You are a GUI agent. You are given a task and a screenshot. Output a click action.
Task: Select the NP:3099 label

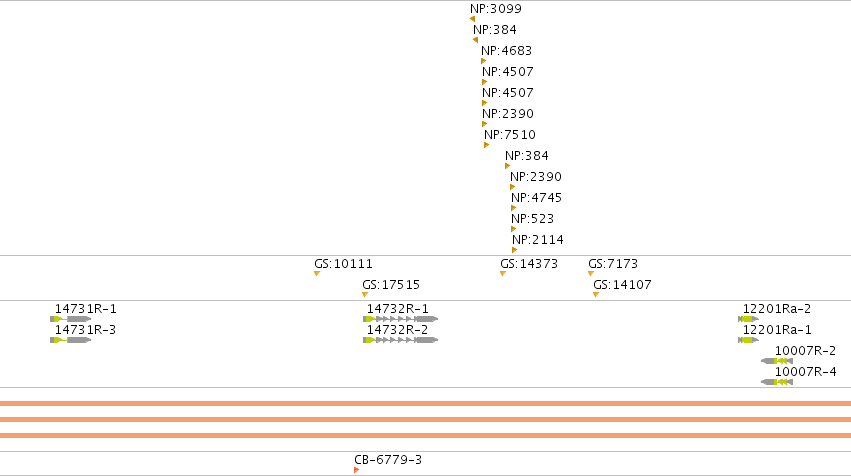[496, 9]
